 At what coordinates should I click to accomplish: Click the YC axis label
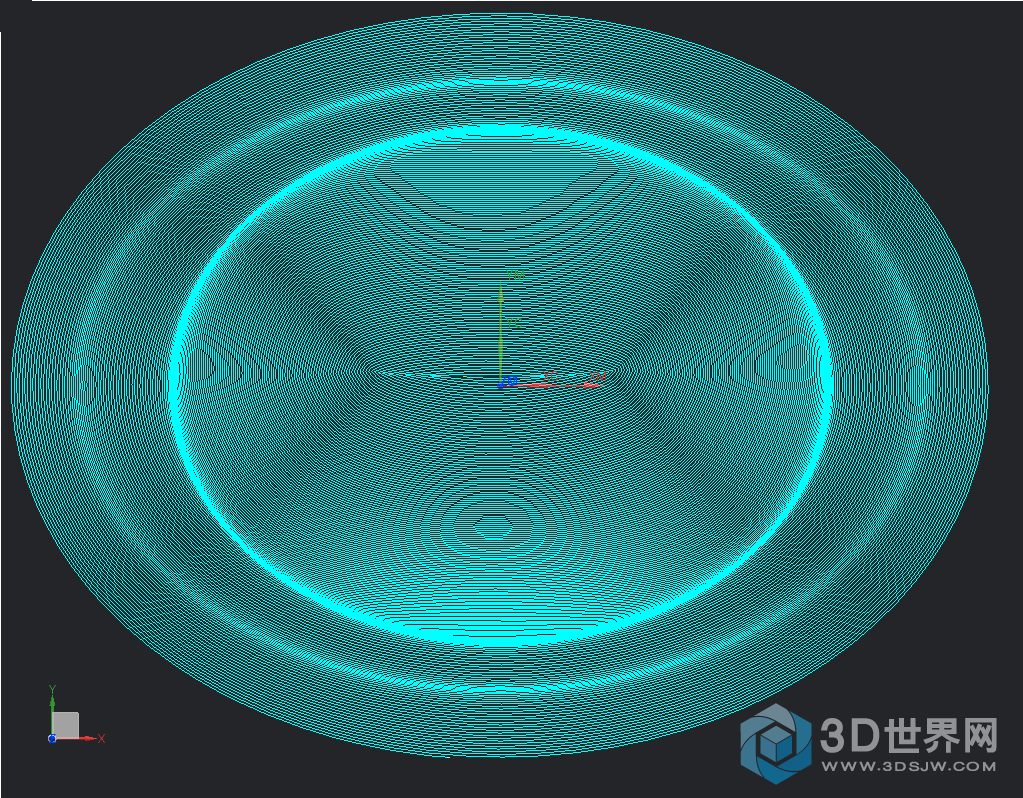[x=514, y=323]
